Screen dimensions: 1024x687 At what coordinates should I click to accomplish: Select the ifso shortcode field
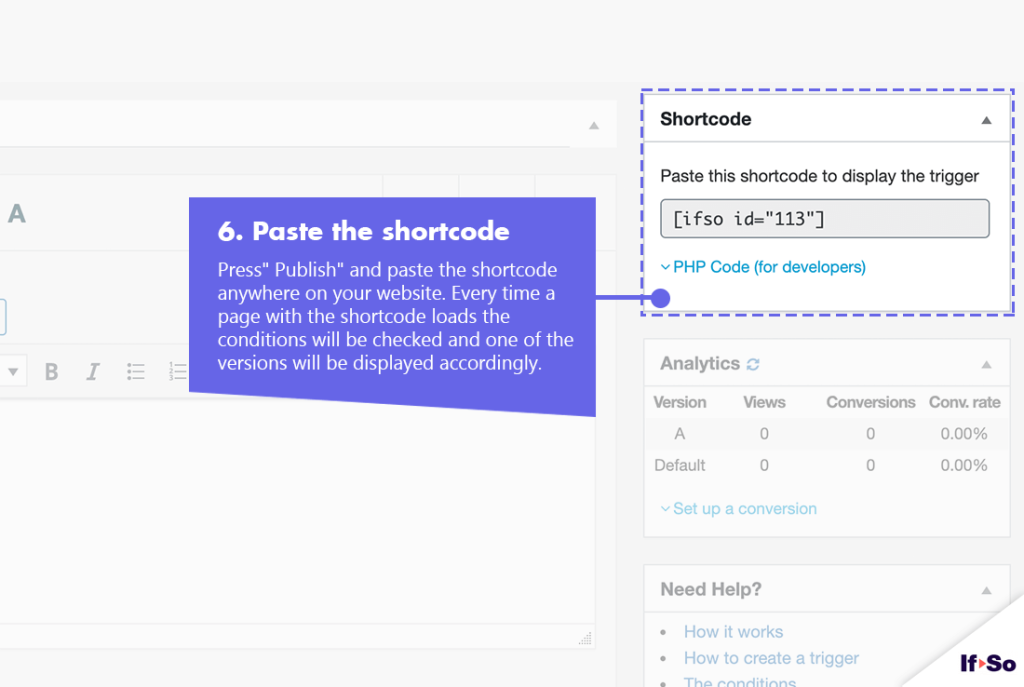[824, 219]
